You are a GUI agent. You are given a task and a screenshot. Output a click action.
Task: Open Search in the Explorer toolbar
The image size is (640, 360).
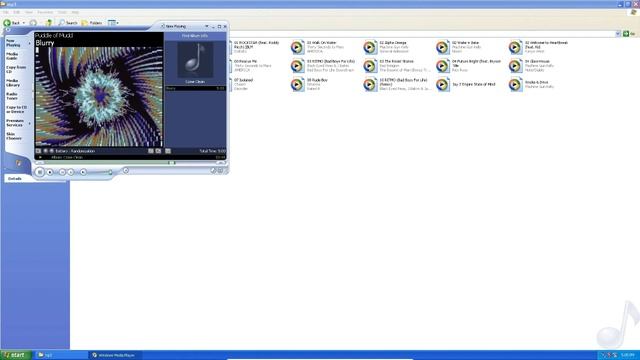pyautogui.click(x=68, y=23)
